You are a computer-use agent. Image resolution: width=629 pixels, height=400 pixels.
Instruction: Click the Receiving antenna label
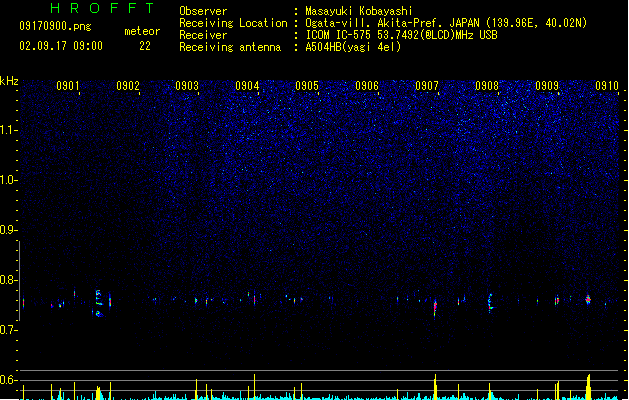coord(230,47)
